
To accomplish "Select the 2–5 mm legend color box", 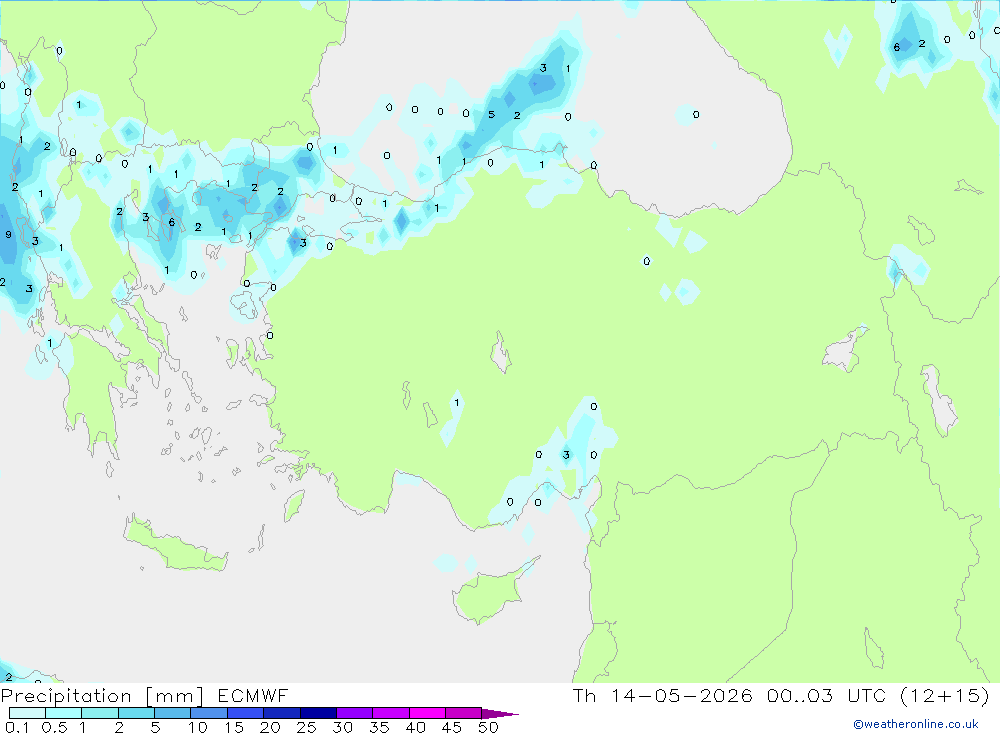I will pyautogui.click(x=136, y=713).
